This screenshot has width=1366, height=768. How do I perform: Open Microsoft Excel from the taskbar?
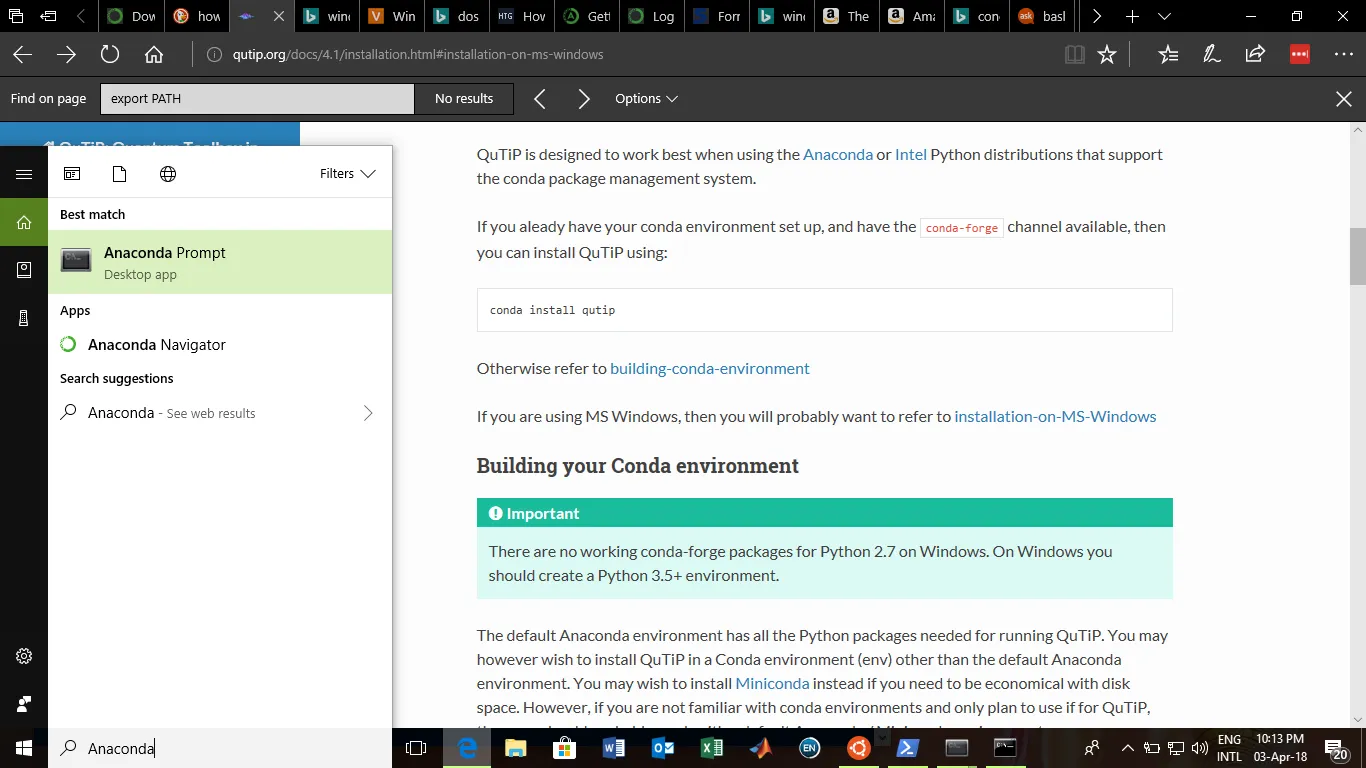pyautogui.click(x=712, y=748)
